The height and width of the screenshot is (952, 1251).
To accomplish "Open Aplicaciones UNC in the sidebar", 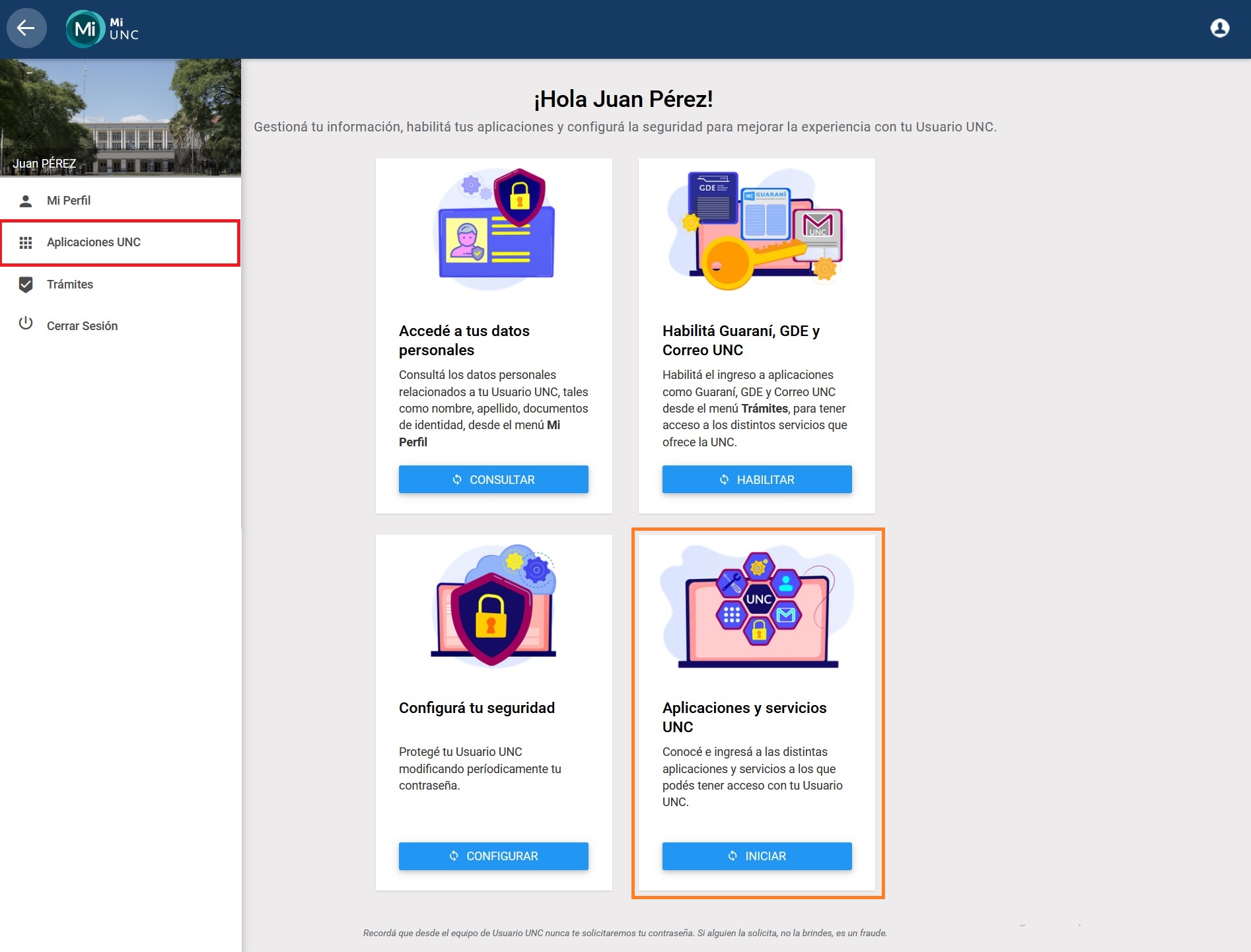I will (120, 243).
